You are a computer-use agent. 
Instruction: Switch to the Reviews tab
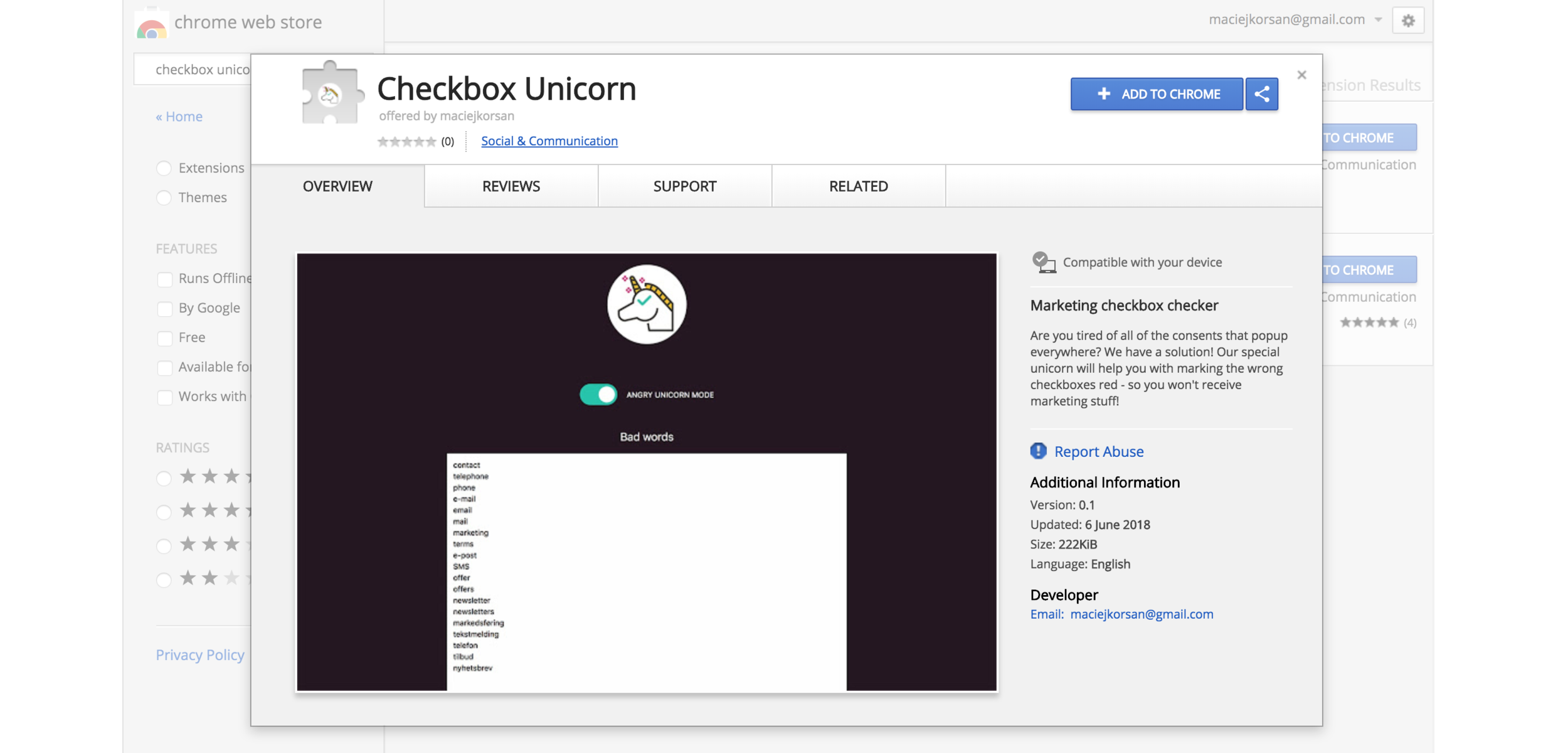coord(511,186)
